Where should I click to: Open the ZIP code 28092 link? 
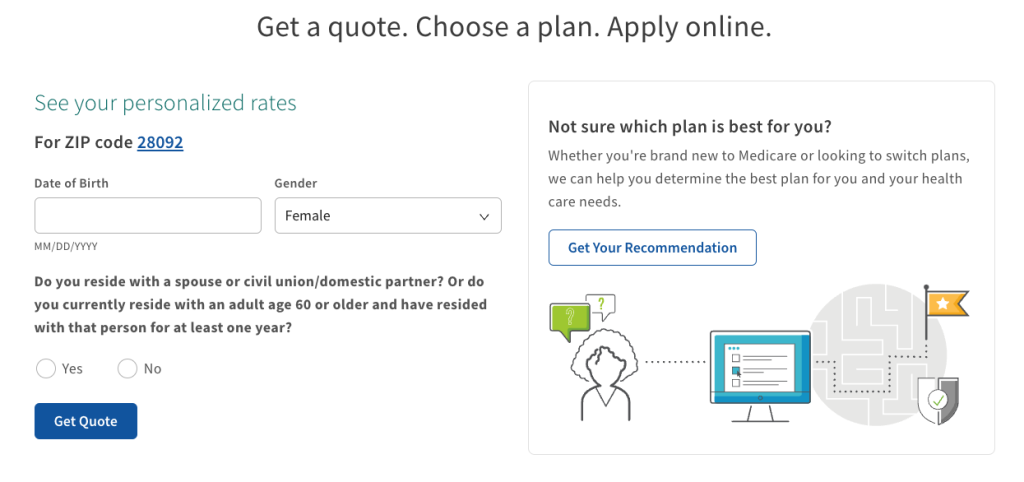tap(160, 142)
